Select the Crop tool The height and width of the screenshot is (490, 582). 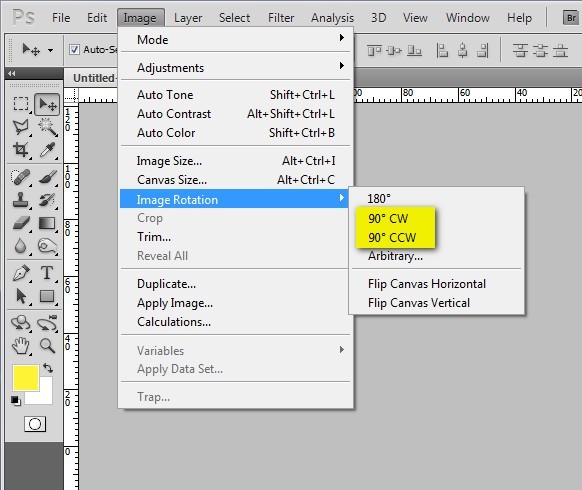click(x=21, y=150)
